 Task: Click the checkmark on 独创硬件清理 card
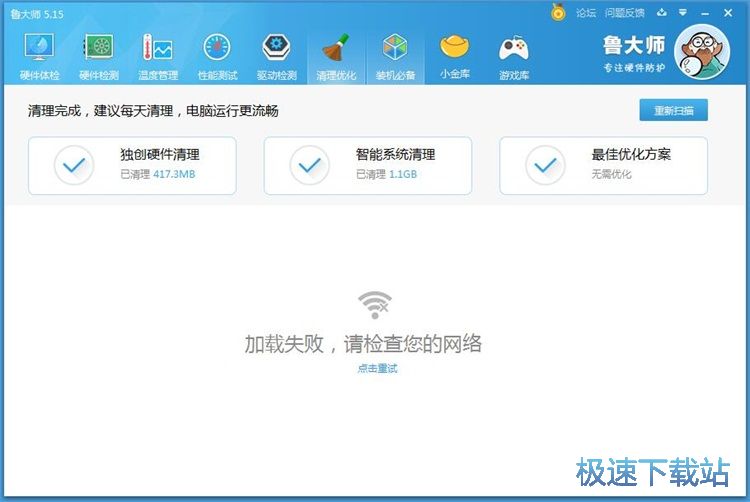(x=74, y=165)
